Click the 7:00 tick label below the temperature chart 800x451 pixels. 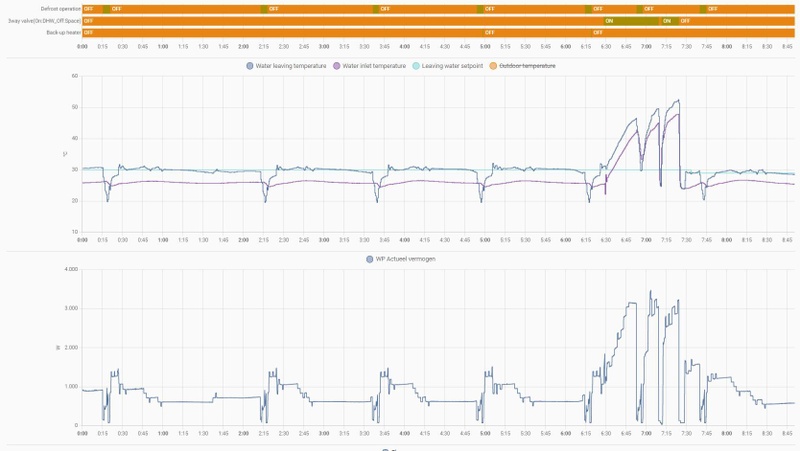(x=646, y=240)
